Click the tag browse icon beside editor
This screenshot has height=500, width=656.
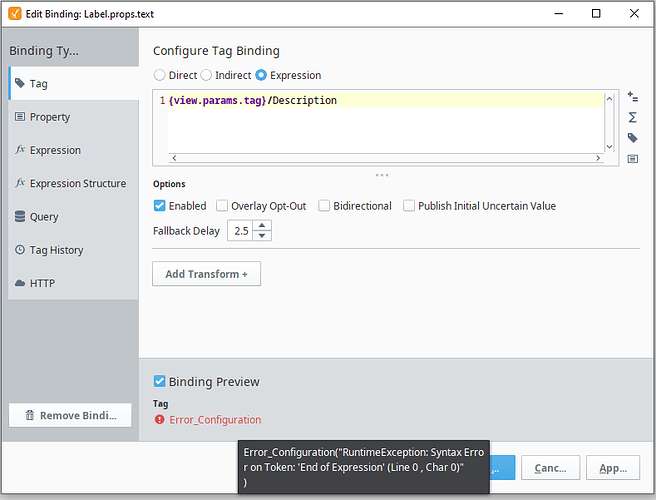(x=633, y=138)
